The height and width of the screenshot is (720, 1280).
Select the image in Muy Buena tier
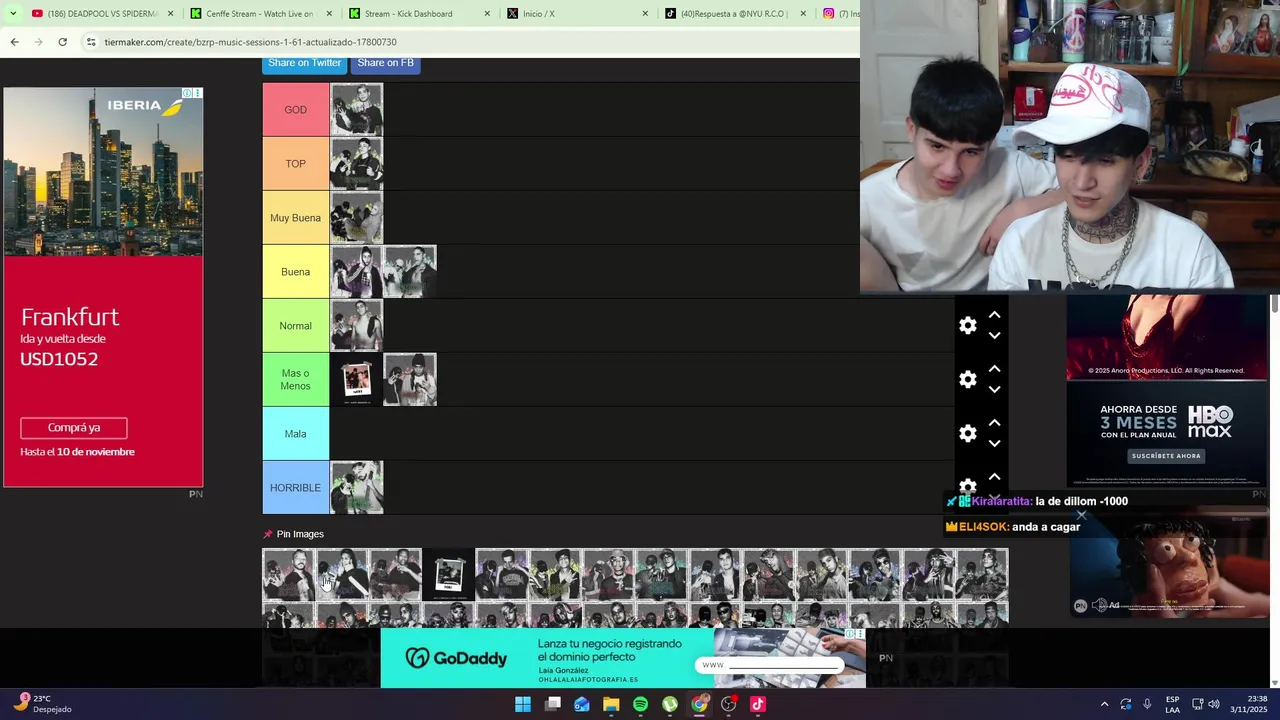click(356, 218)
